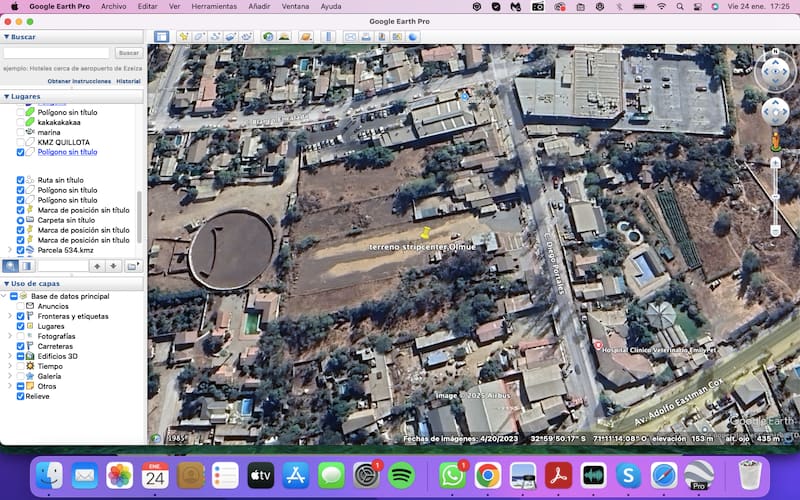The height and width of the screenshot is (500, 800).
Task: Uncheck the Parcela 534.kmz checkbox
Action: click(20, 250)
